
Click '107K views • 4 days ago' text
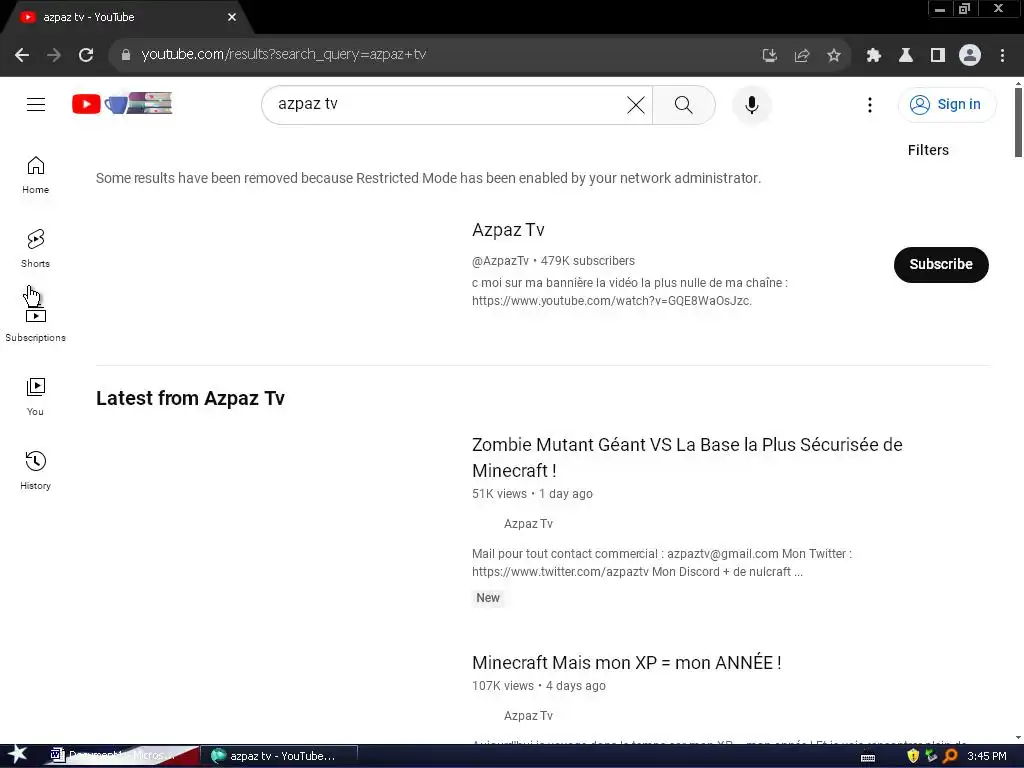click(539, 686)
